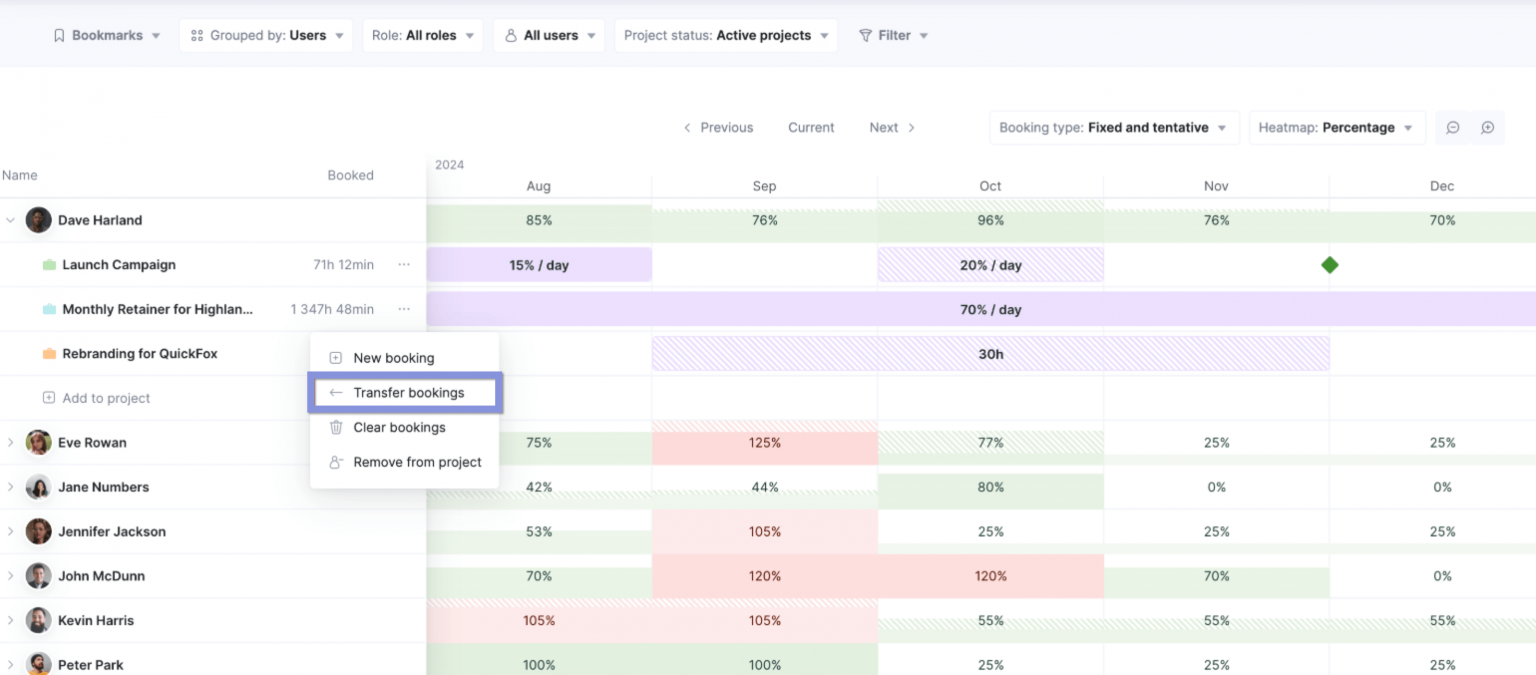
Task: Click the green milestone diamond in November
Action: (1329, 264)
